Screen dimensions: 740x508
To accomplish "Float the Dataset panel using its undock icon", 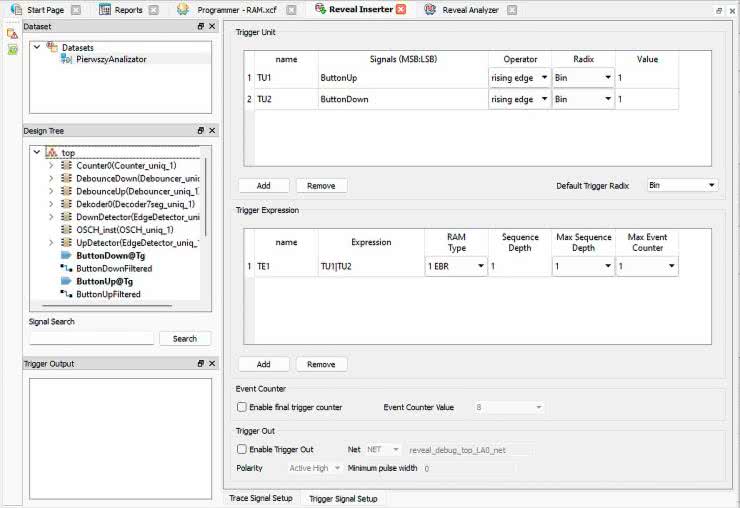I will 200,26.
